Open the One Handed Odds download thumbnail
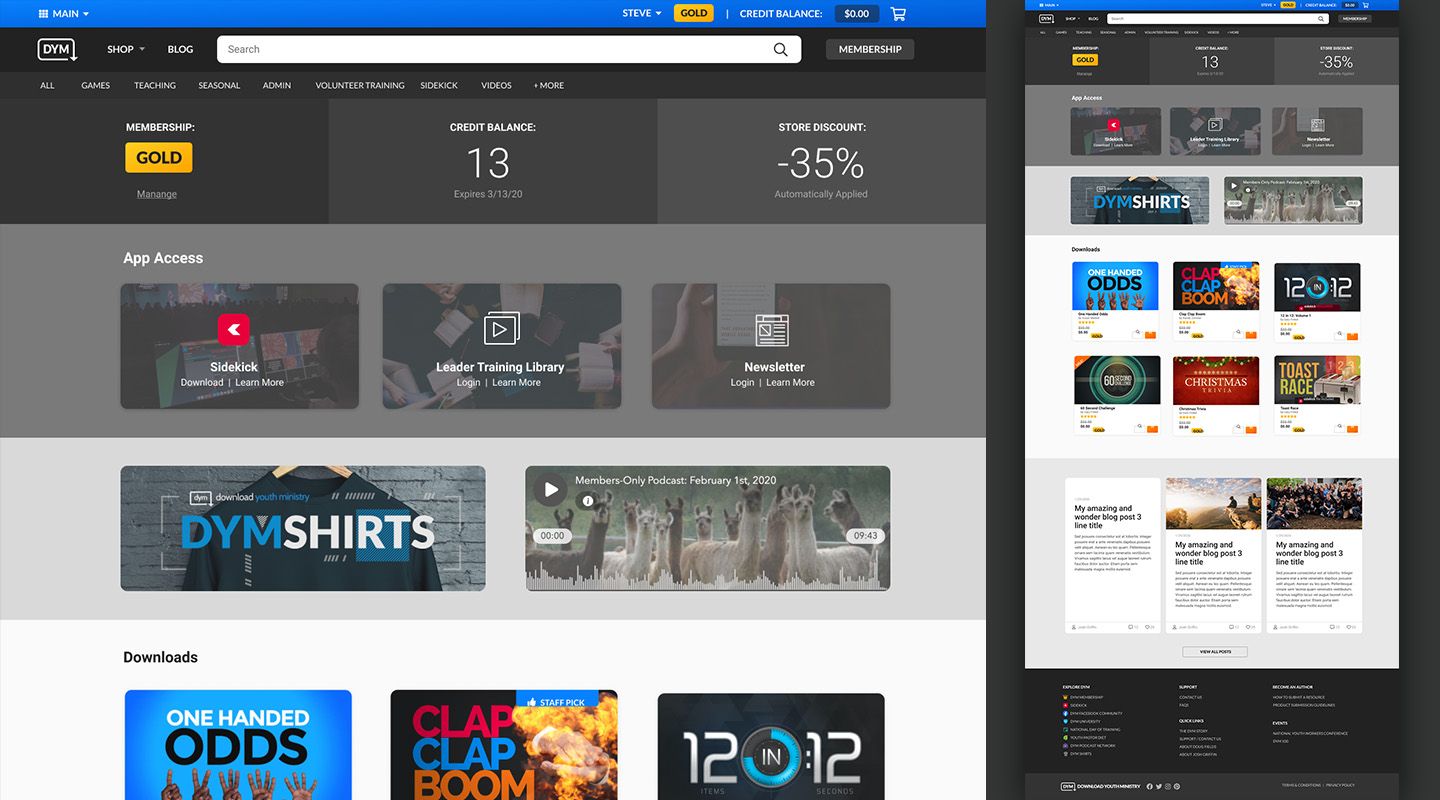The image size is (1440, 800). [238, 745]
